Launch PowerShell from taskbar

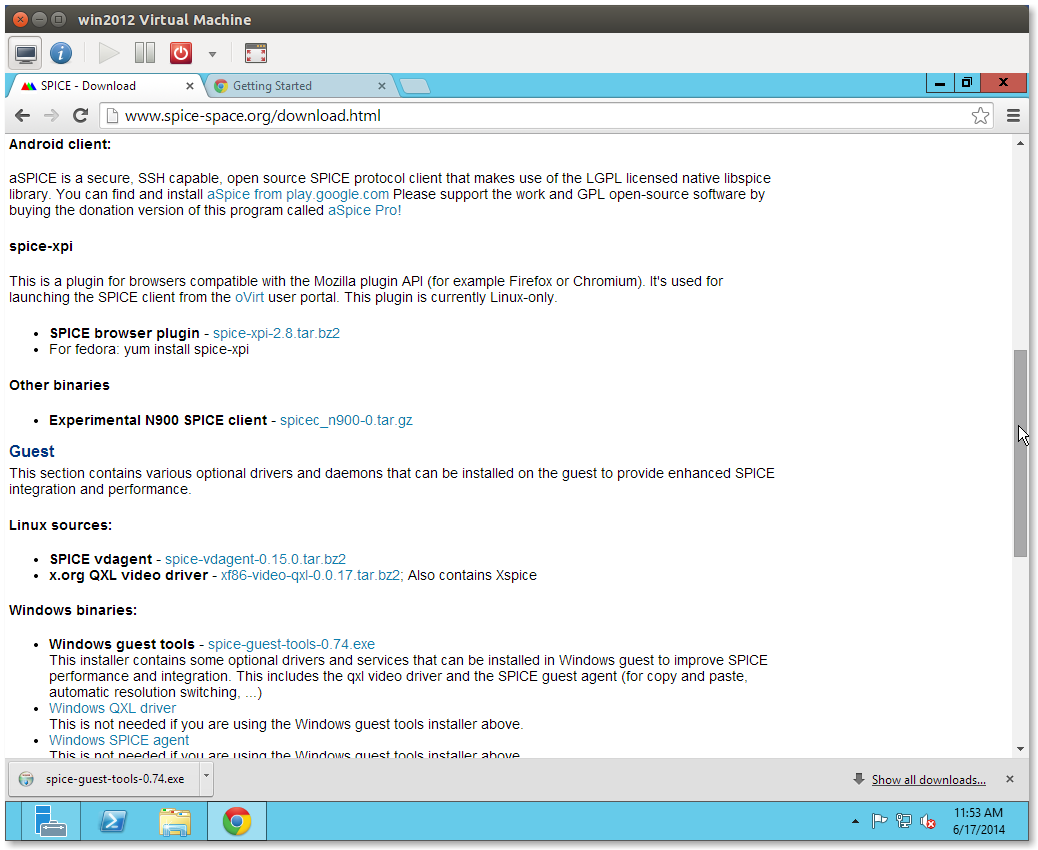pyautogui.click(x=113, y=822)
